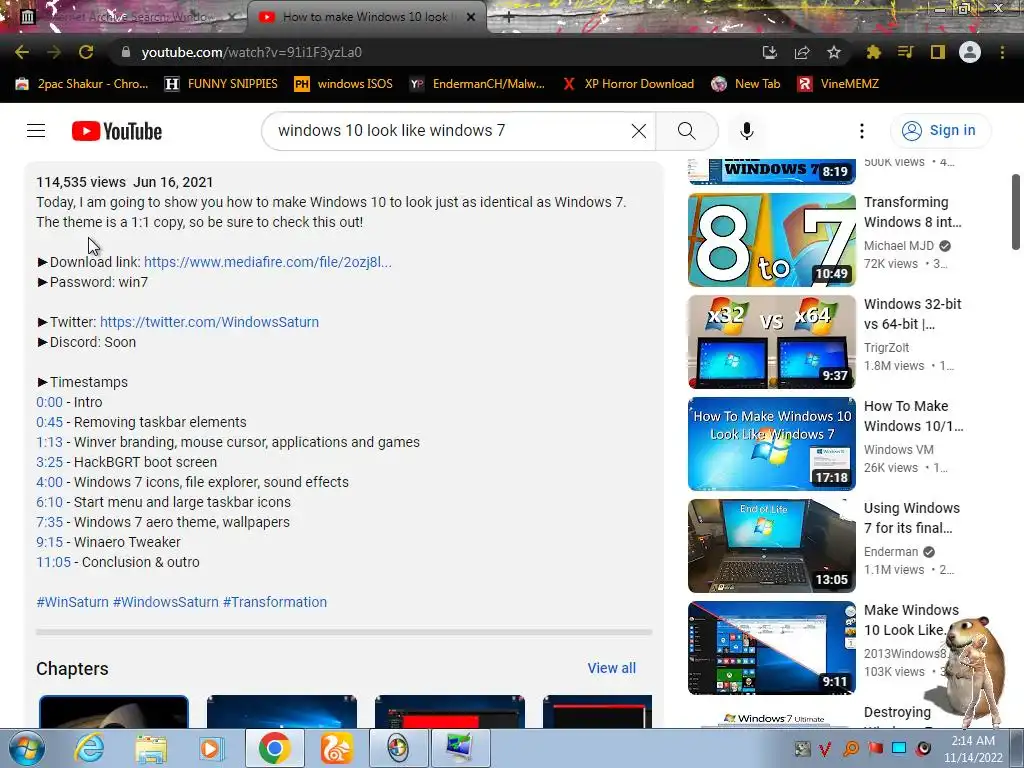
Task: Click View all chapters
Action: coord(611,668)
